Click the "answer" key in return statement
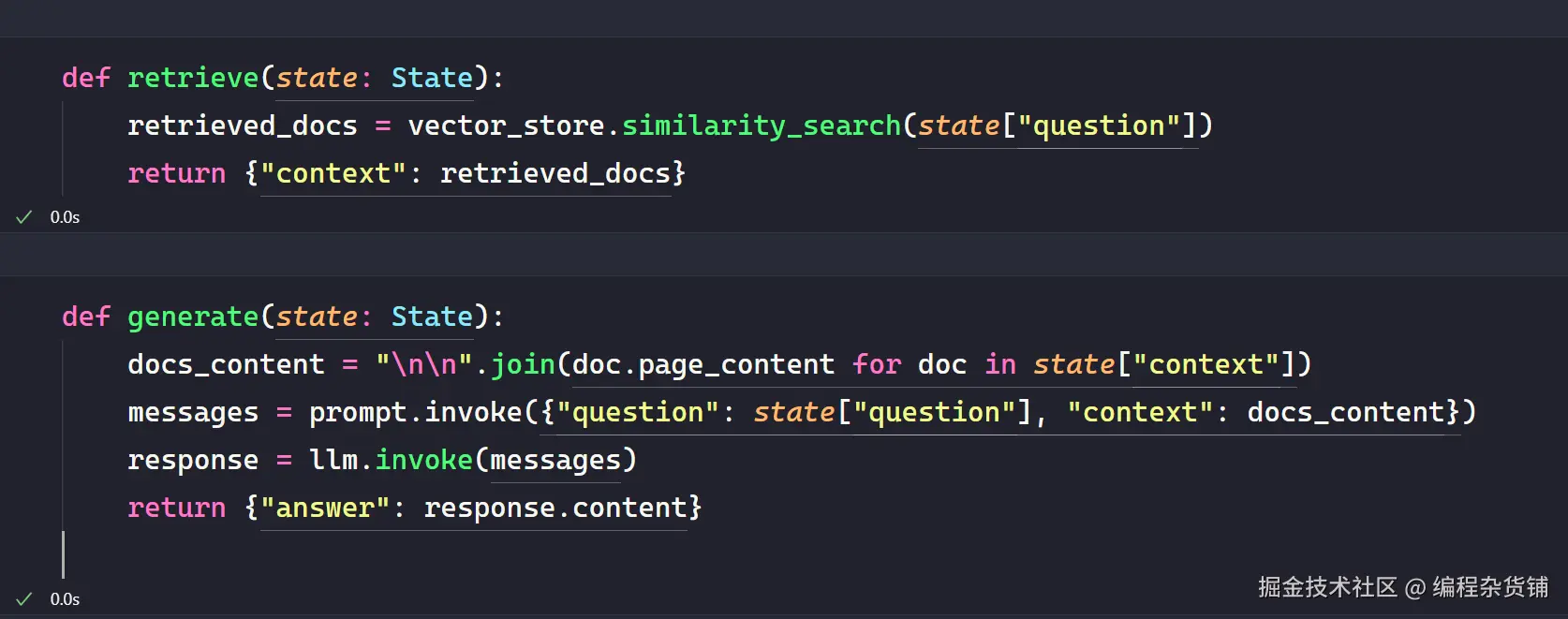Viewport: 1568px width, 619px height. coord(325,508)
